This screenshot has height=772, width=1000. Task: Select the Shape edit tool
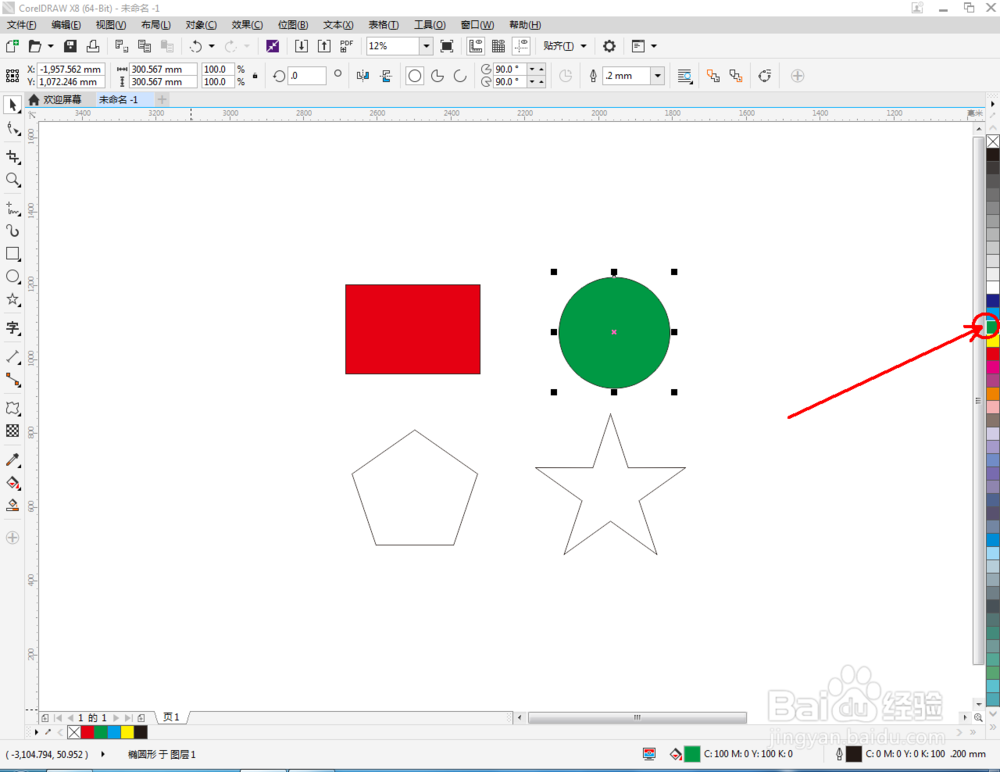point(13,129)
